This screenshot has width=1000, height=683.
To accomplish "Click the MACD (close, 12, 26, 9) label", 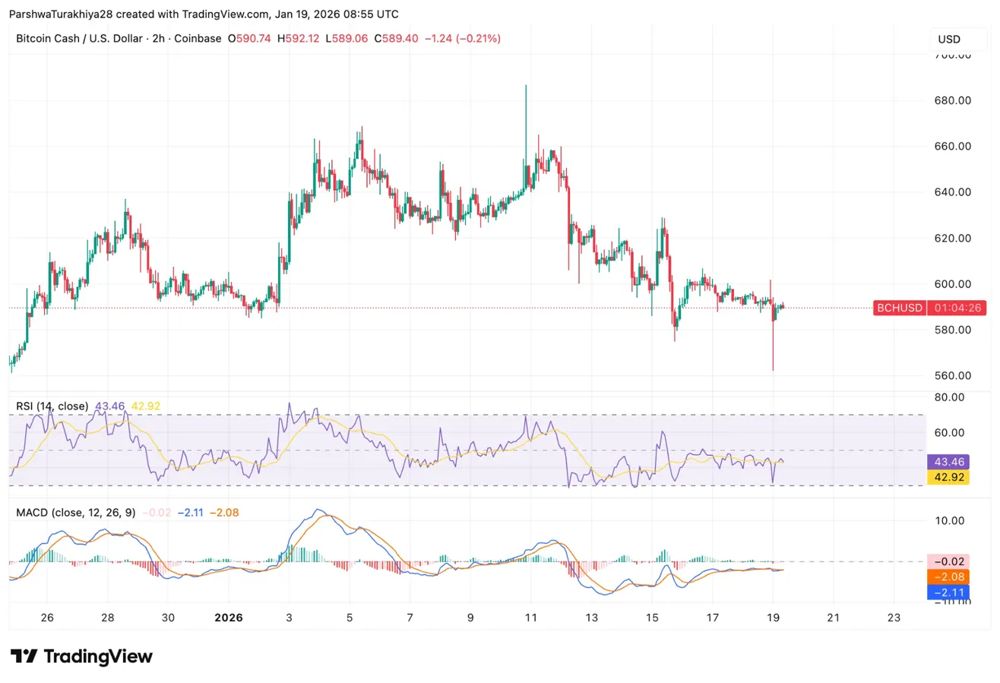I will [x=76, y=510].
